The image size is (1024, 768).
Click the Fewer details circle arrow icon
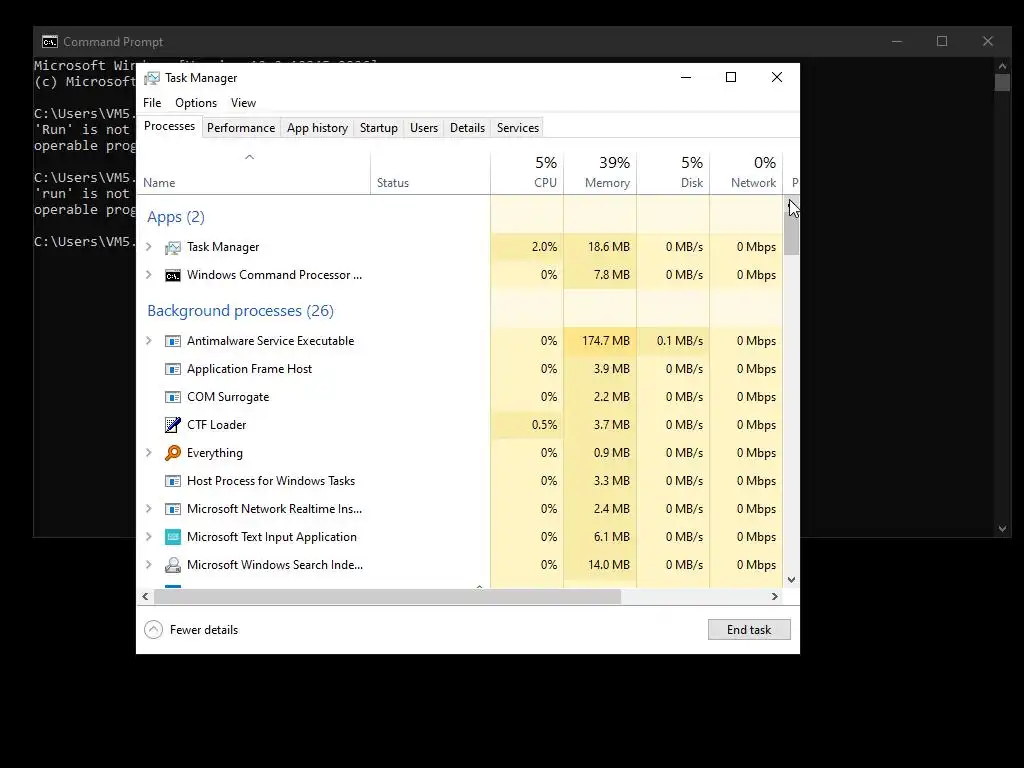(x=153, y=630)
